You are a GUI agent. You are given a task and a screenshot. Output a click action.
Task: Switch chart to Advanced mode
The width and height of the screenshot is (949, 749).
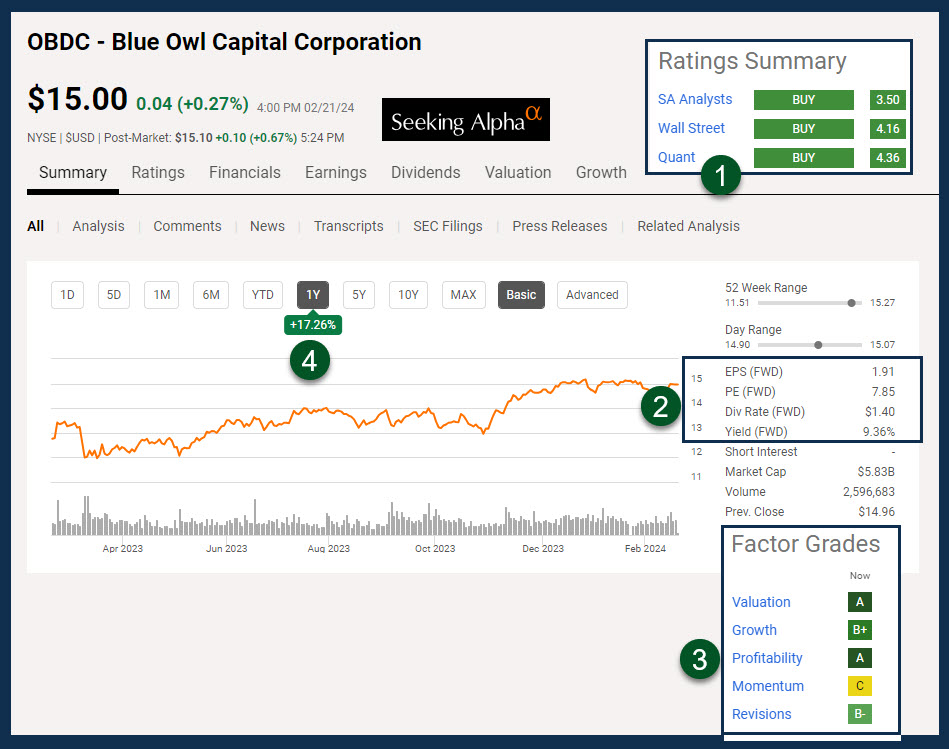click(x=592, y=295)
